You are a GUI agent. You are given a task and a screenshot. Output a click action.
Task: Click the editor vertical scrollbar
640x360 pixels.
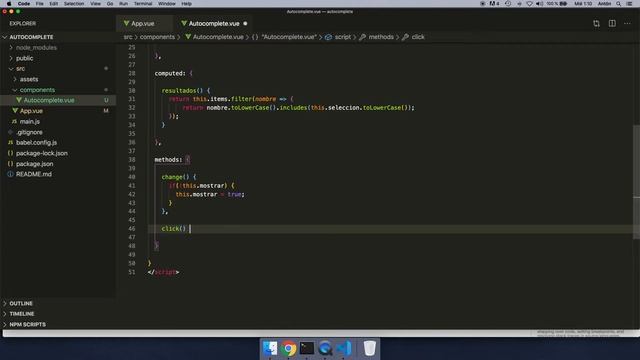[636, 182]
